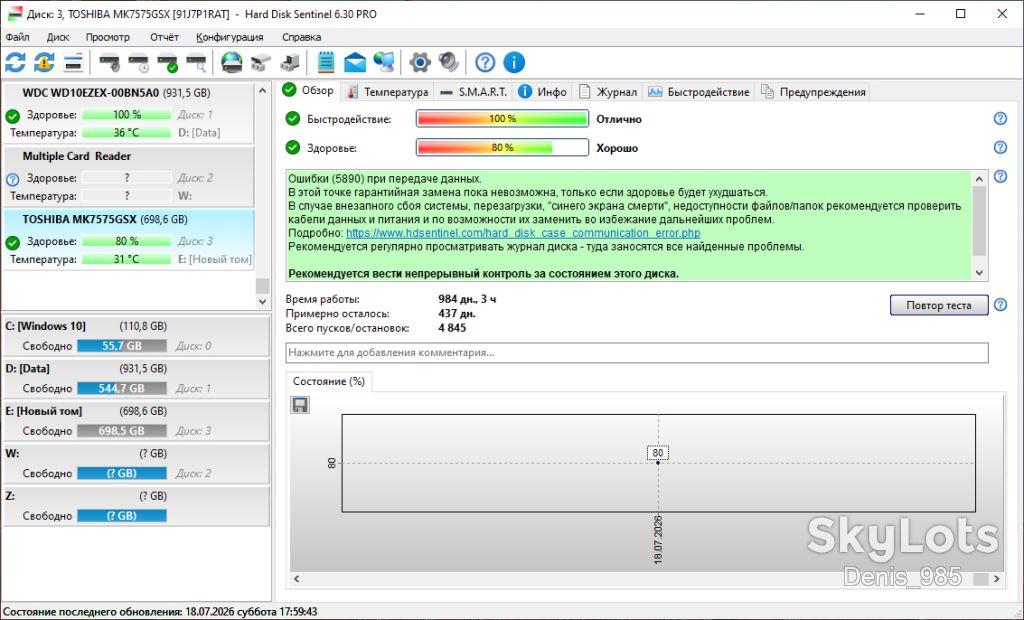The height and width of the screenshot is (620, 1024).
Task: Click the Состояние (%) chart tab
Action: click(328, 382)
